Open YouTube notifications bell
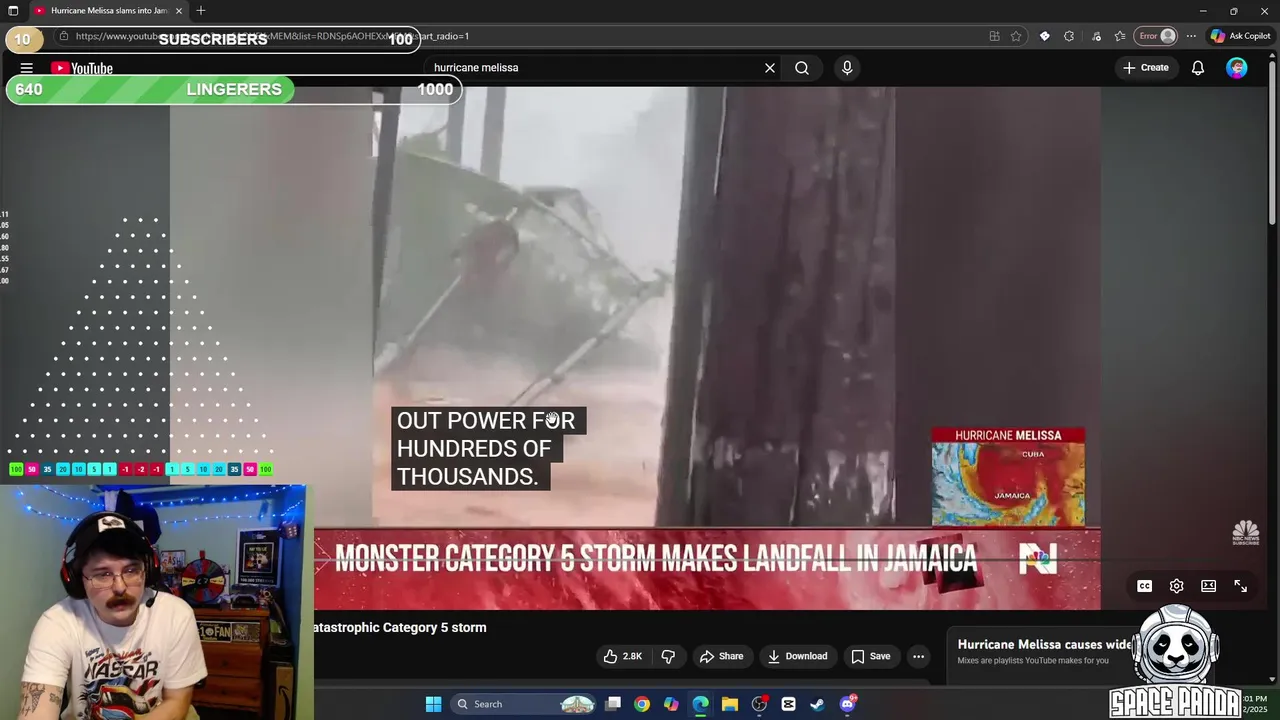The height and width of the screenshot is (720, 1280). pyautogui.click(x=1198, y=68)
